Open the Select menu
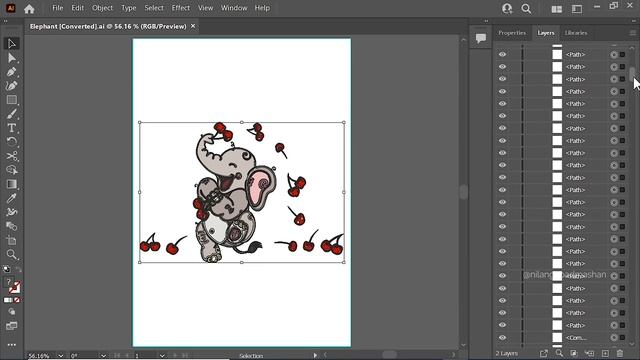The width and height of the screenshot is (640, 360). (154, 8)
